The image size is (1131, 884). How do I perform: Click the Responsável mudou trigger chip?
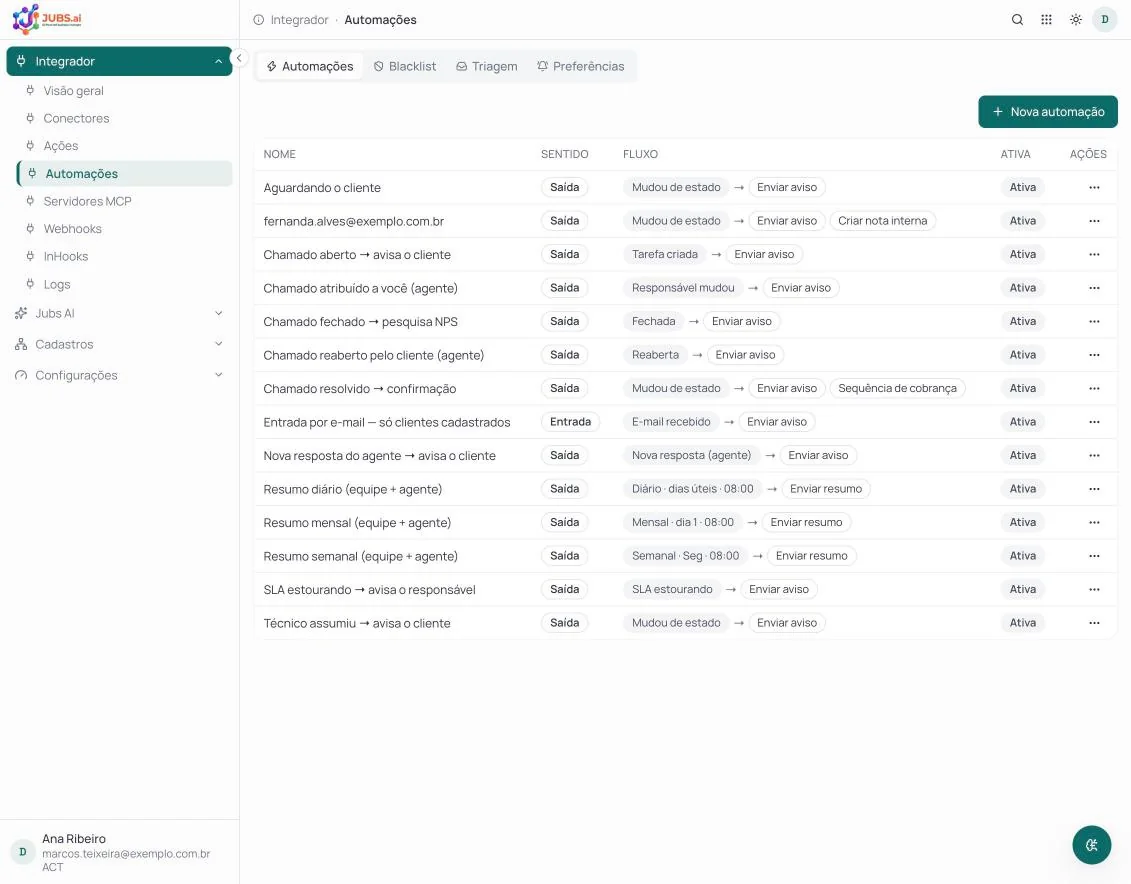point(682,288)
